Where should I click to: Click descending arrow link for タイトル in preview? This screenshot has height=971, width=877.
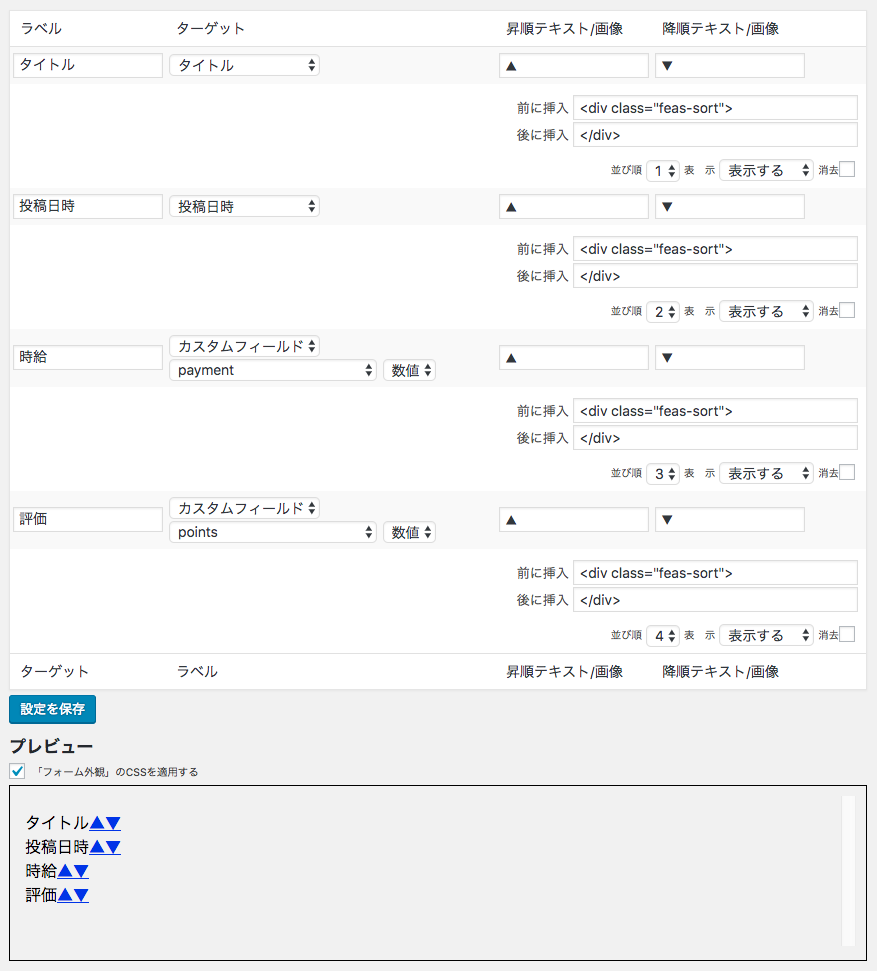click(113, 823)
